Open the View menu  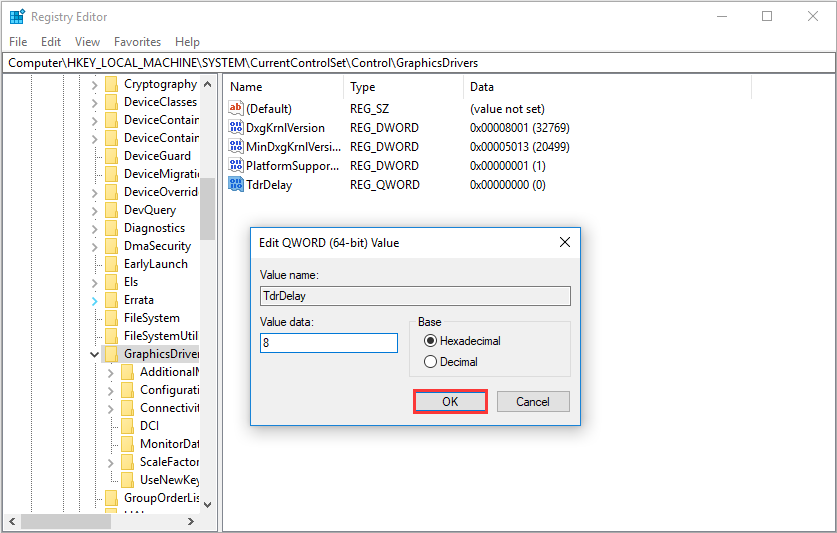(x=87, y=42)
